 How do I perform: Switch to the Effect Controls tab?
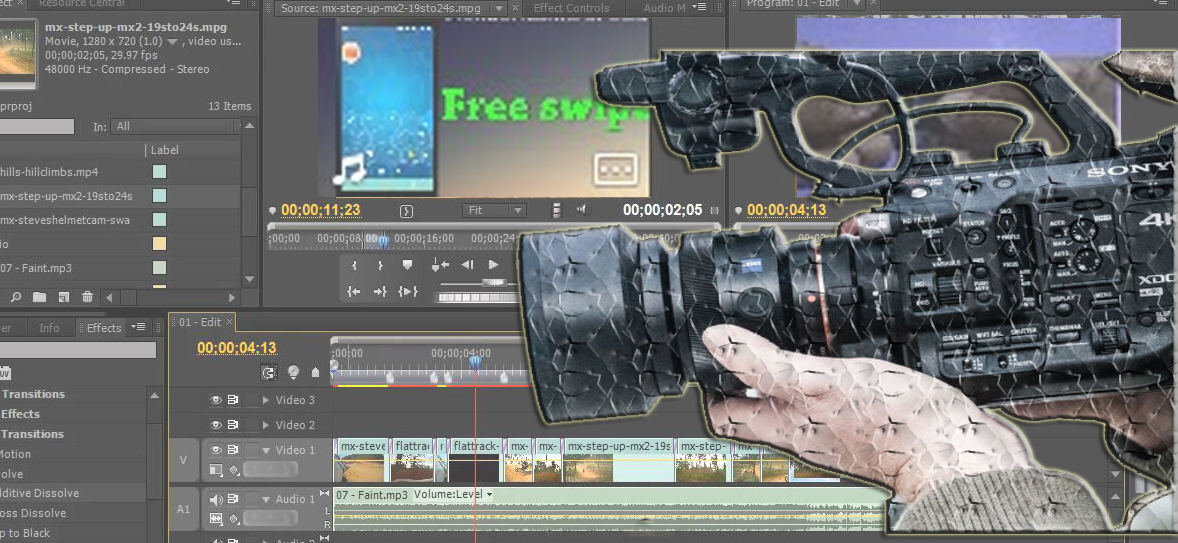pyautogui.click(x=572, y=8)
